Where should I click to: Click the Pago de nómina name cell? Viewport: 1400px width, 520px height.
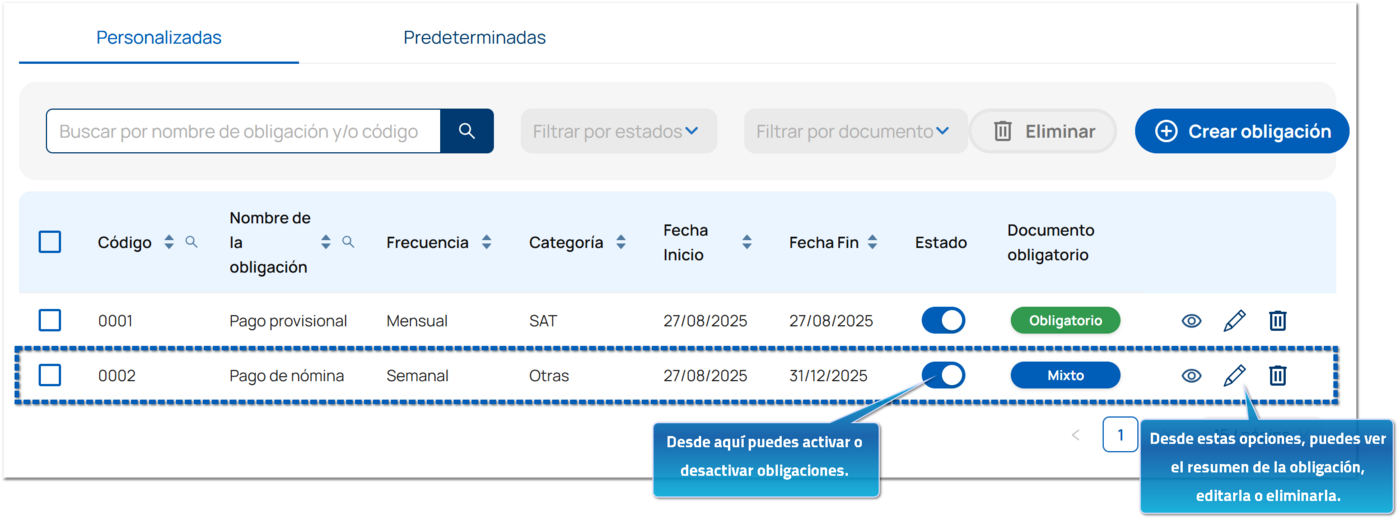tap(286, 376)
